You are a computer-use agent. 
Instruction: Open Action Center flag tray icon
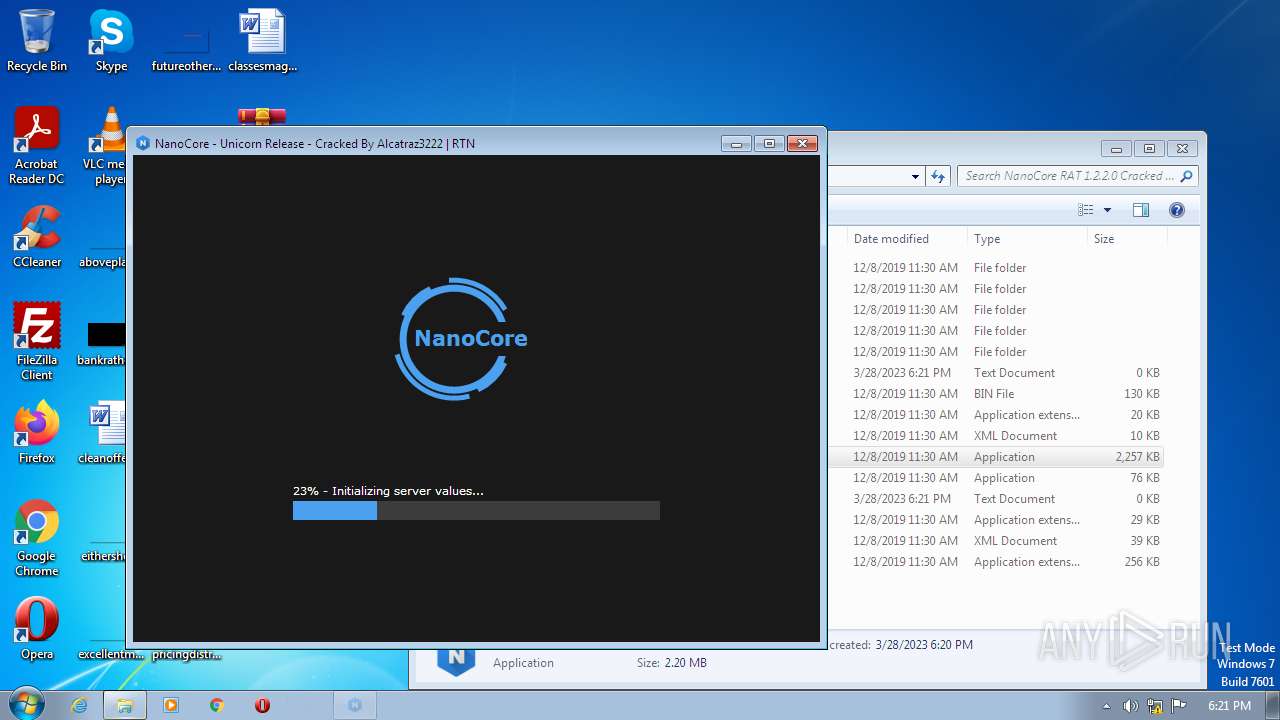coord(1178,705)
